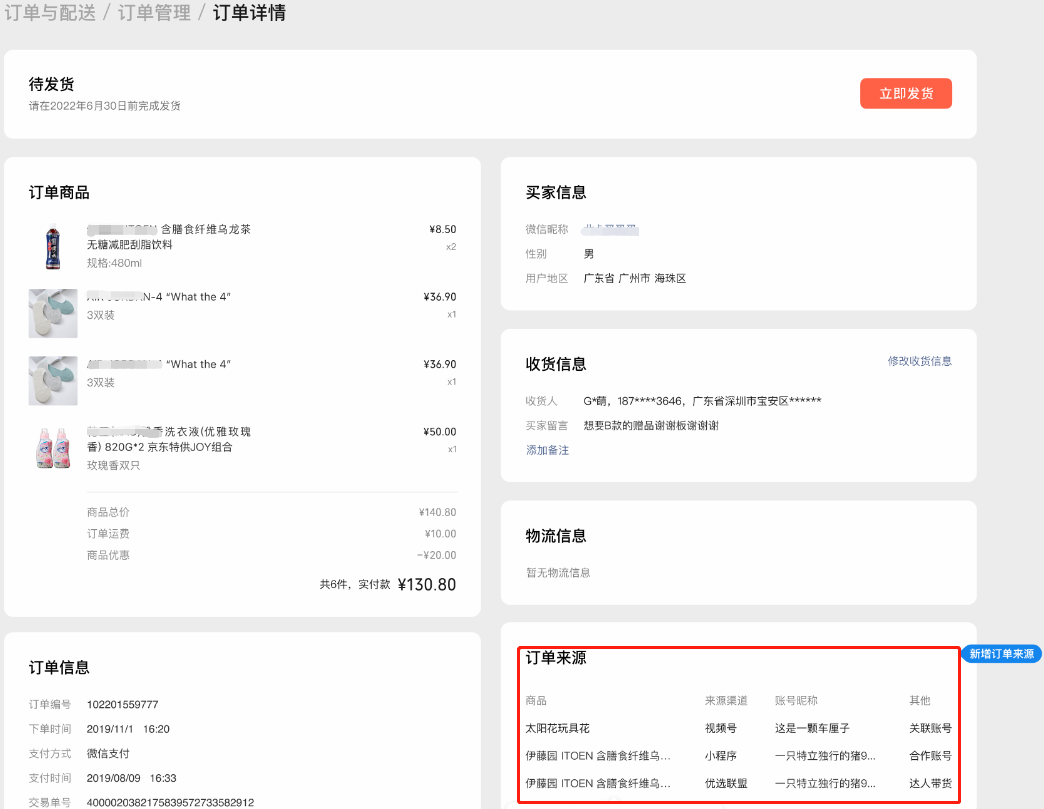Select the 优选联盟 source channel entry

726,783
